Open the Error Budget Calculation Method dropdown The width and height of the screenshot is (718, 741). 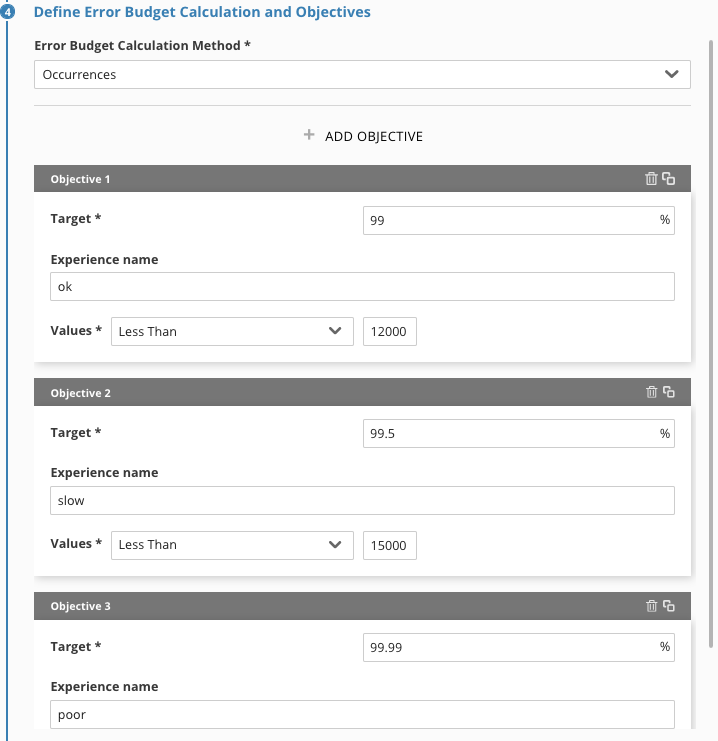point(362,74)
